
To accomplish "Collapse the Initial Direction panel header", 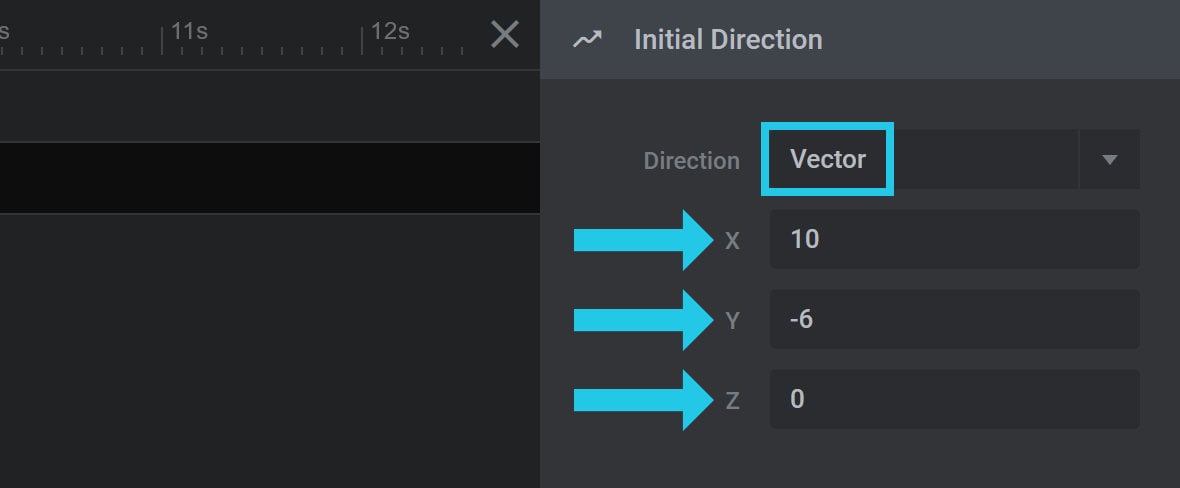I will (860, 39).
